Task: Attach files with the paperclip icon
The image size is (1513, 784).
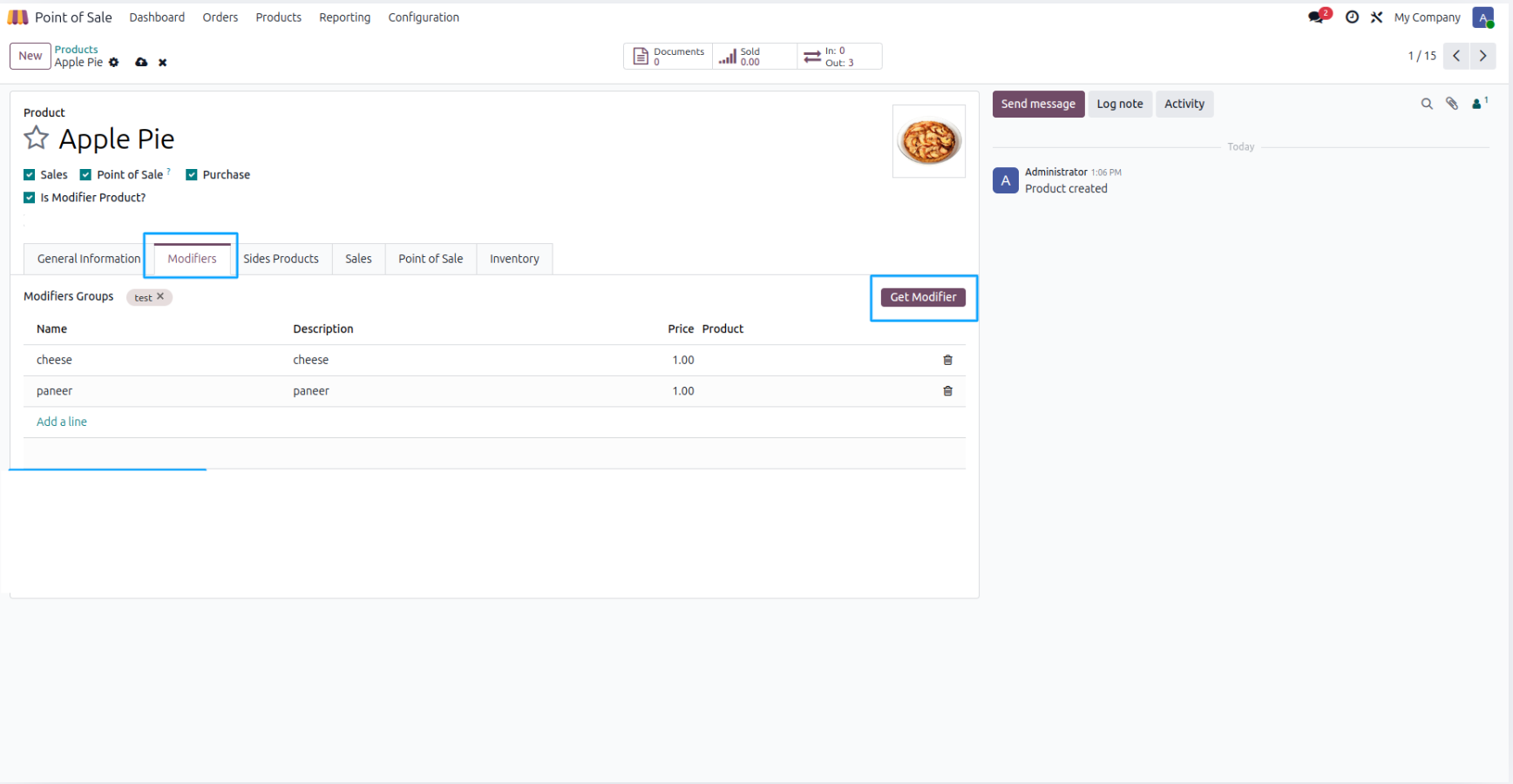Action: (x=1452, y=104)
